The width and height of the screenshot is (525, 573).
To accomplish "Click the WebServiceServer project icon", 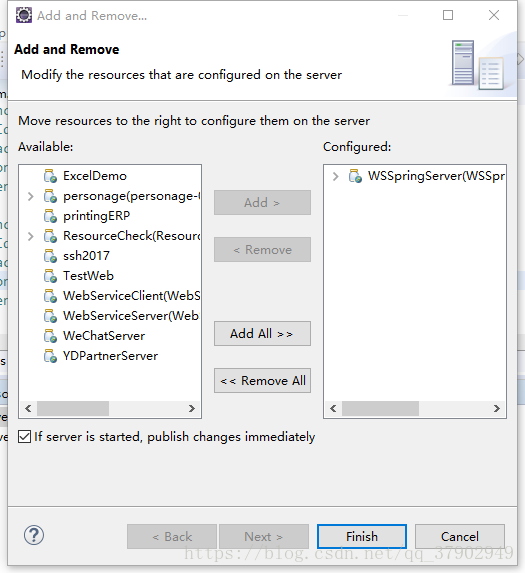I will point(50,316).
